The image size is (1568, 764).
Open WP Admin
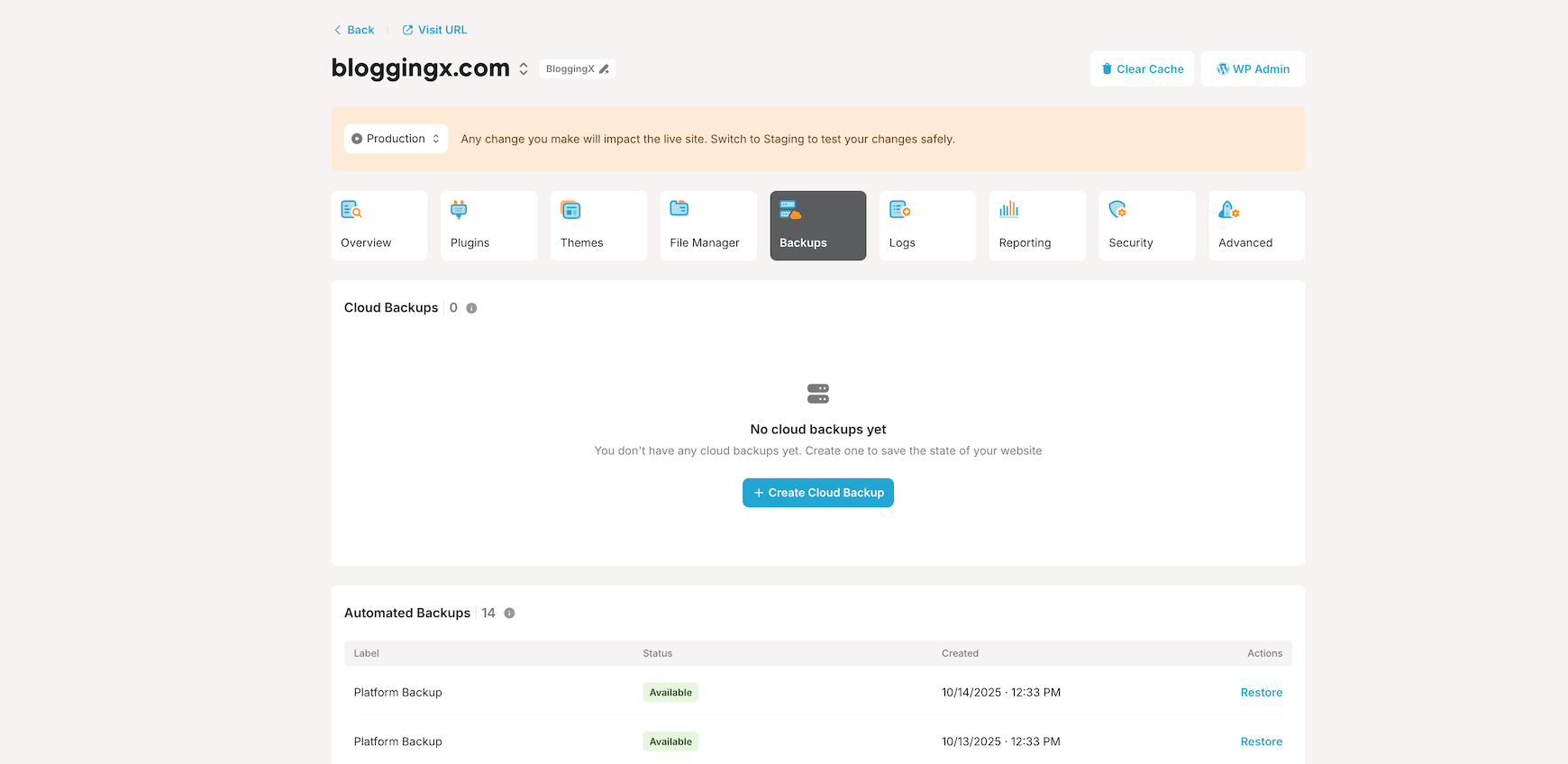1253,69
